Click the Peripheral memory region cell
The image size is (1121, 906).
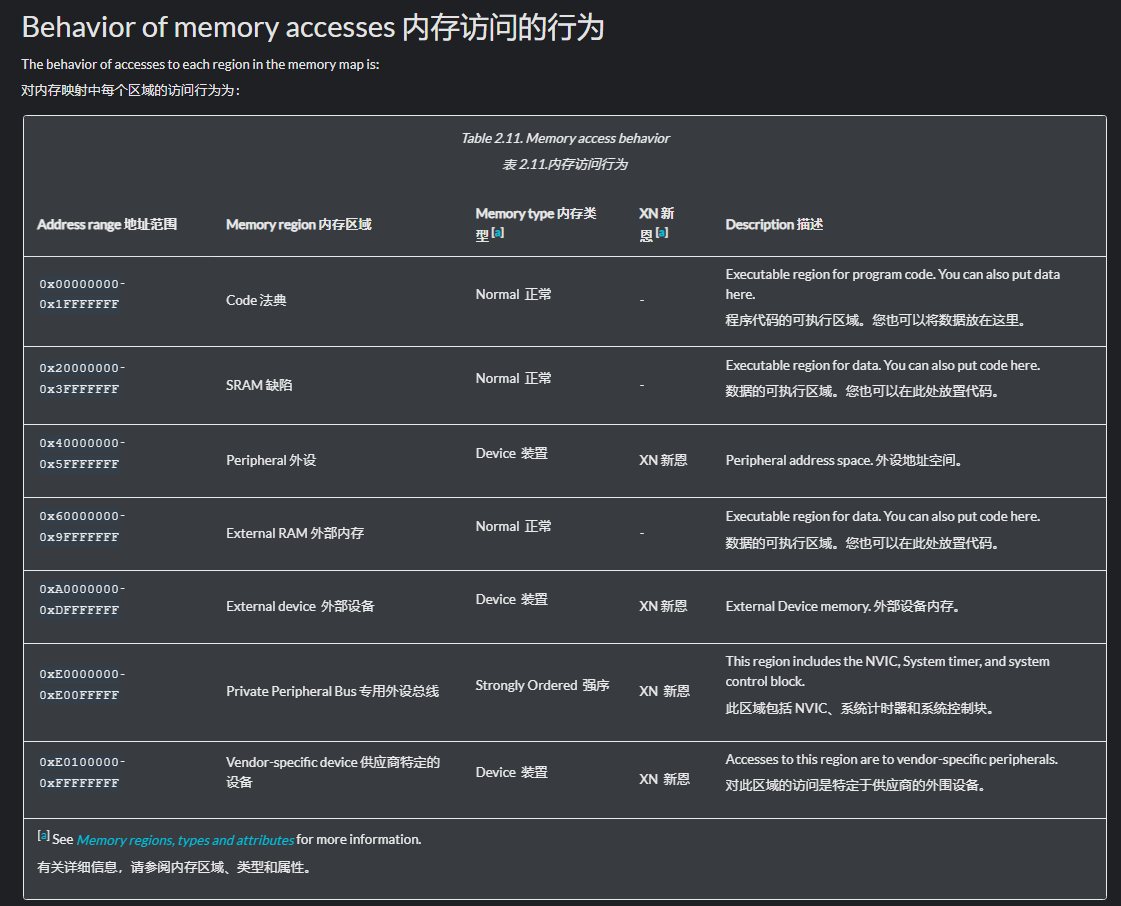271,461
